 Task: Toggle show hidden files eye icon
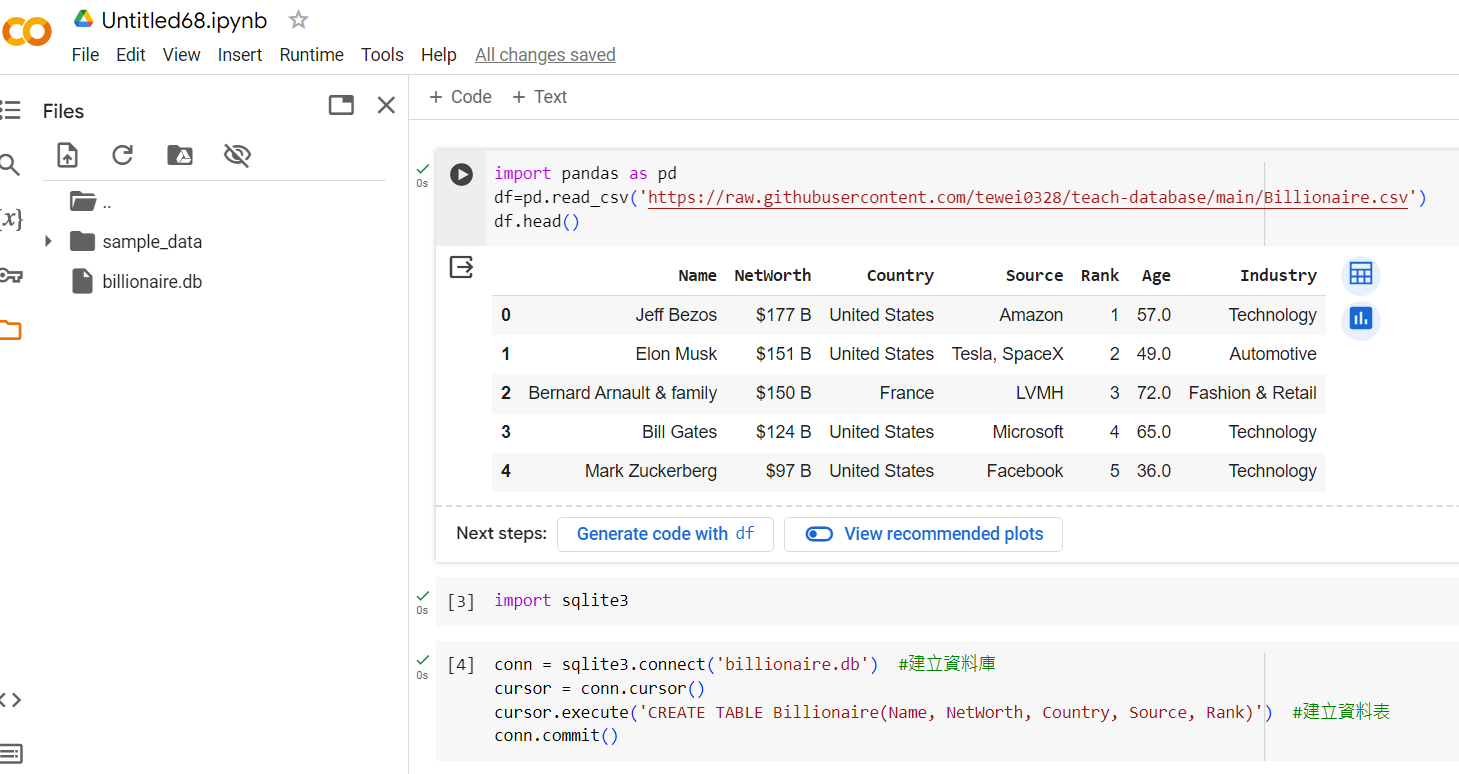coord(237,155)
